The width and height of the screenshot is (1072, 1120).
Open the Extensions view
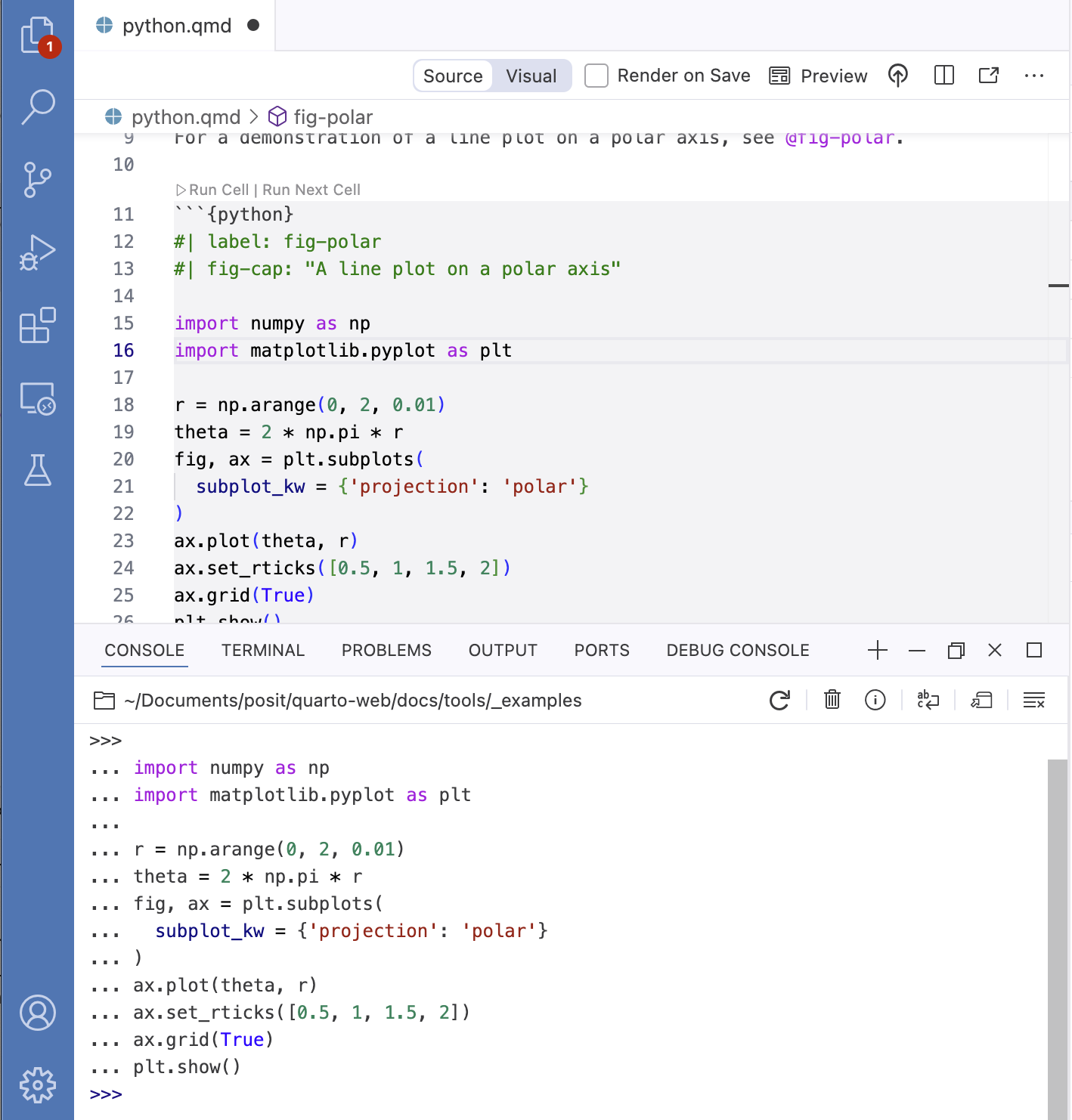pos(38,326)
